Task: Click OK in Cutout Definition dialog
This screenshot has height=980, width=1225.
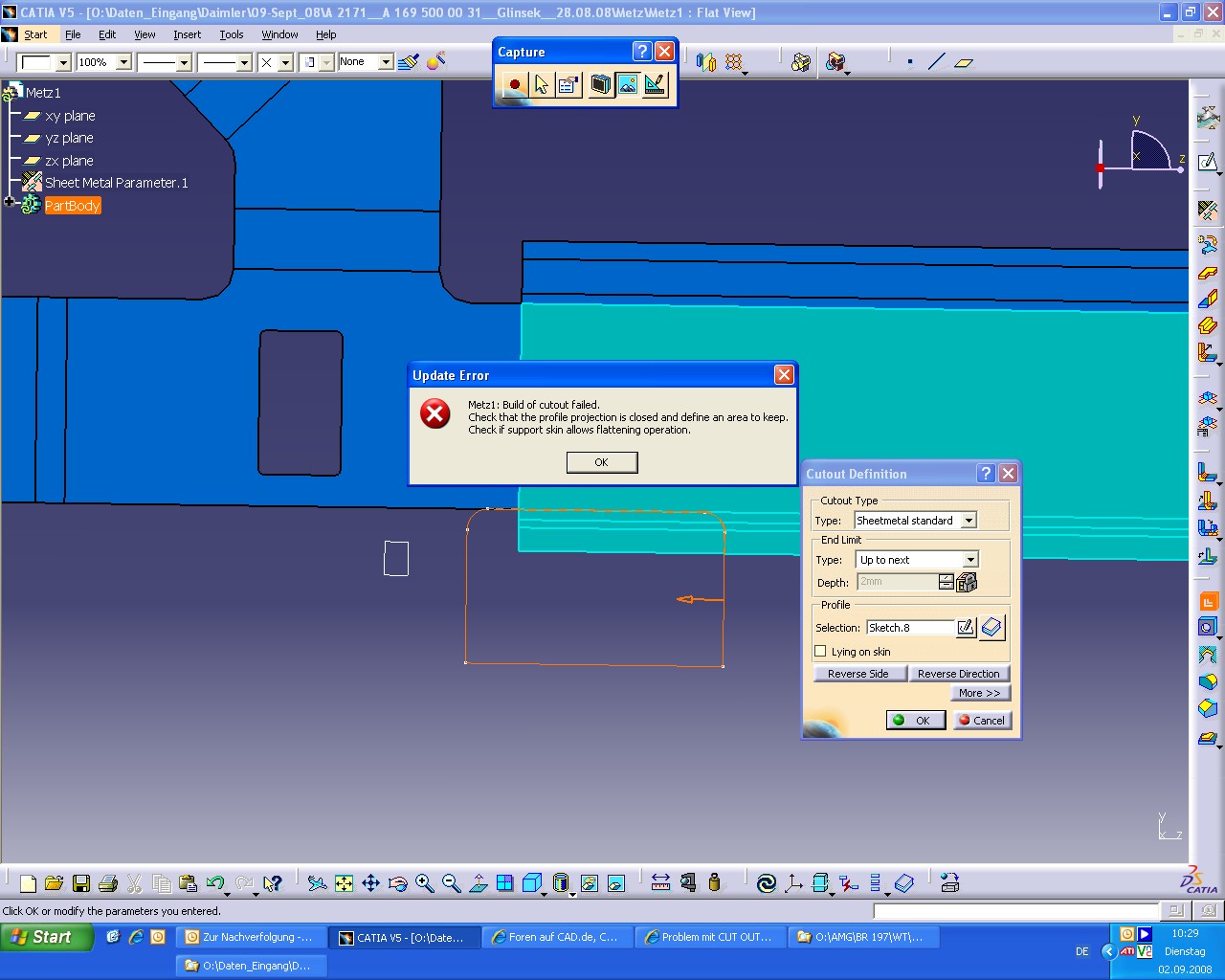Action: (x=916, y=721)
